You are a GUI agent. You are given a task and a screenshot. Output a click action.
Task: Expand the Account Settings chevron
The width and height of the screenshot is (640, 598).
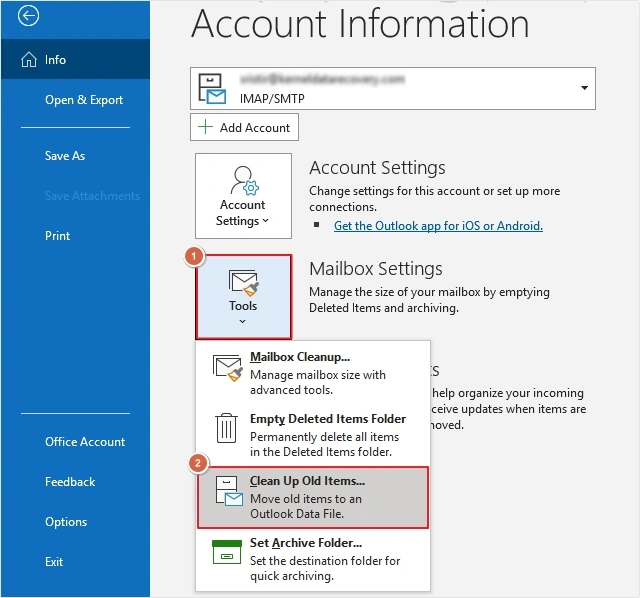(266, 221)
